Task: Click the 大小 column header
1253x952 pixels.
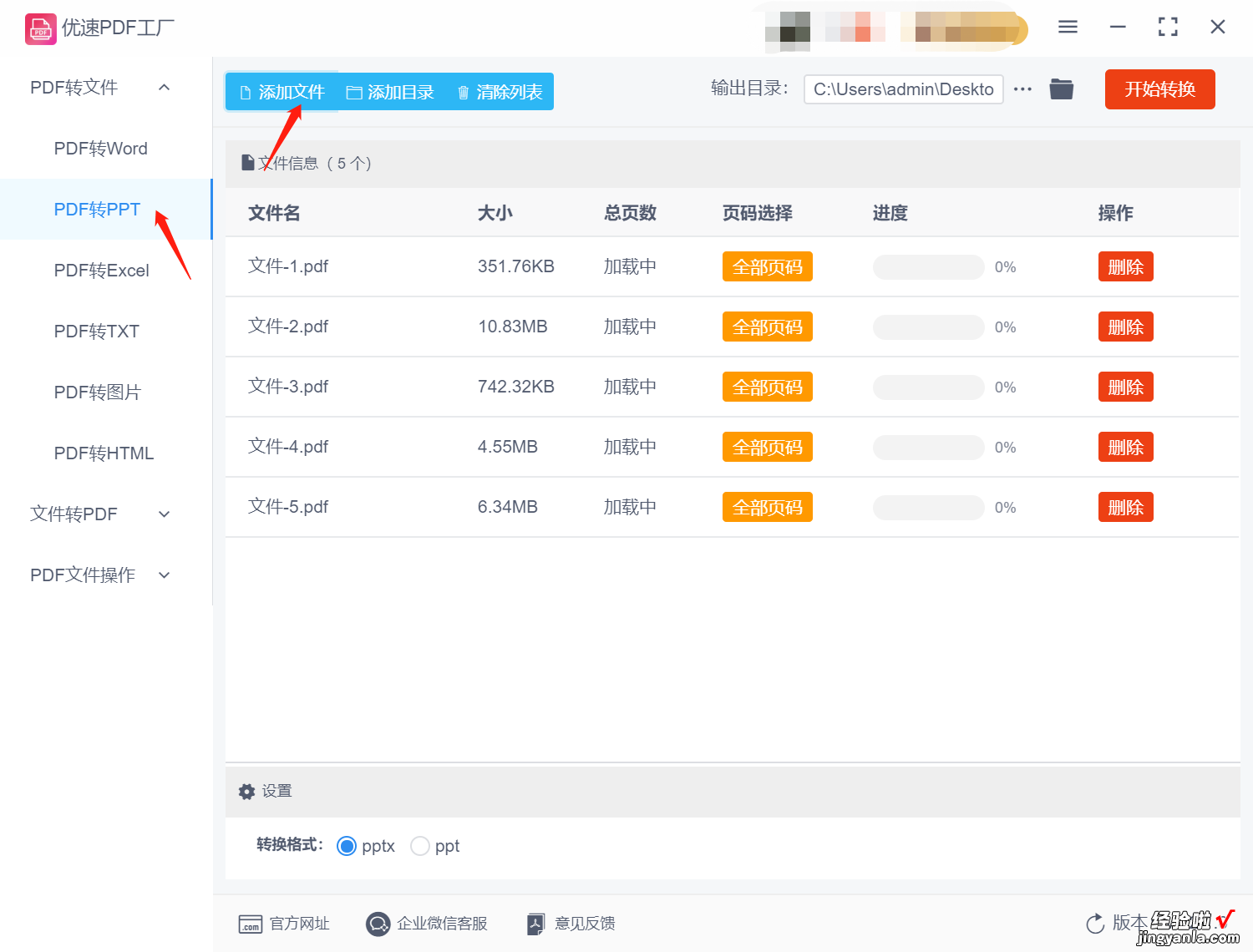Action: [x=495, y=213]
